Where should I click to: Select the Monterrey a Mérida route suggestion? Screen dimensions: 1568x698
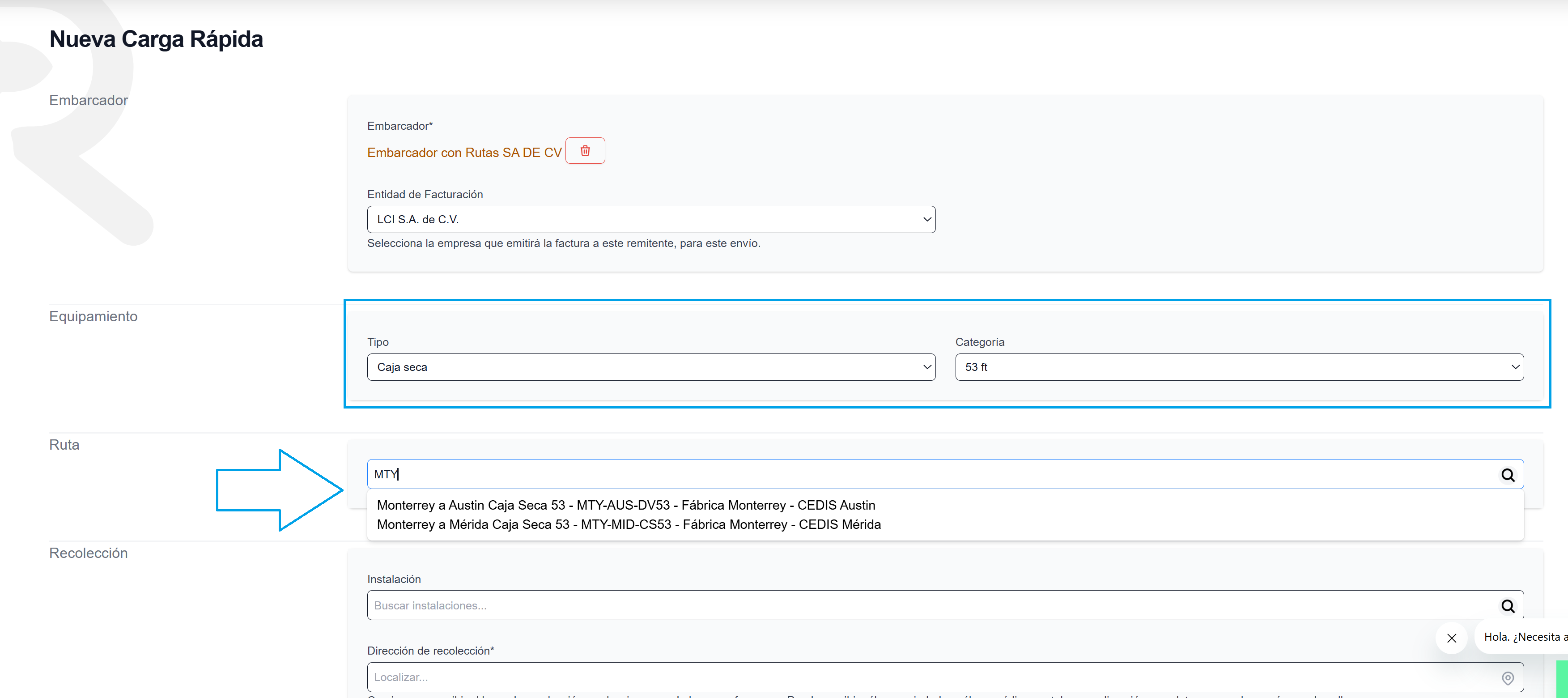coord(628,524)
